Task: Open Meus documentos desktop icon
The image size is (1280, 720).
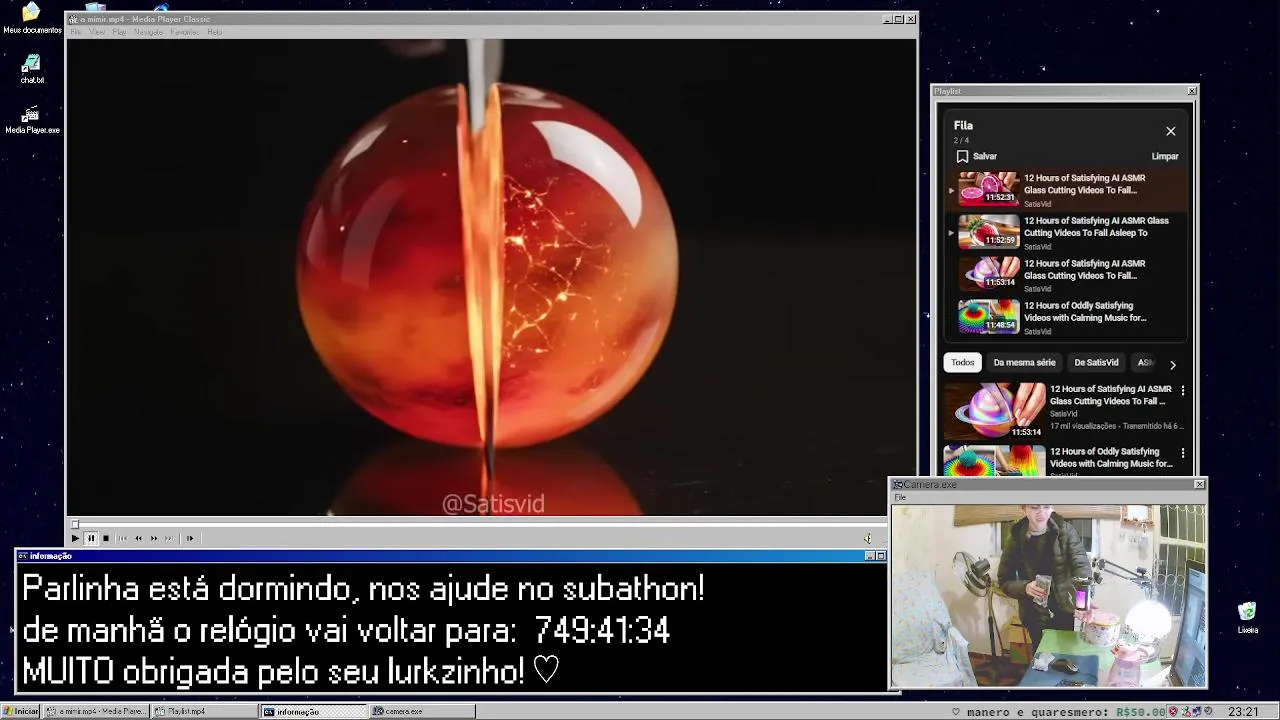Action: (x=32, y=18)
